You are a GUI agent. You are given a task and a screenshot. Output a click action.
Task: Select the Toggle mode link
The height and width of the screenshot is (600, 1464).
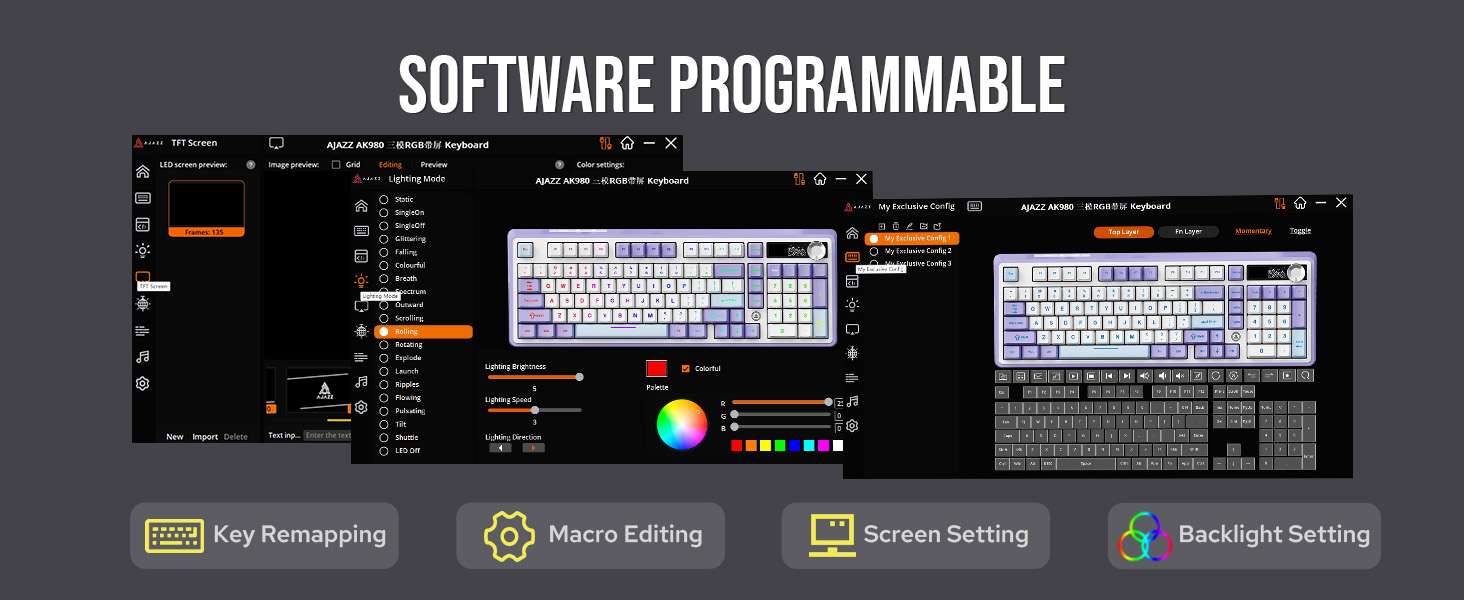click(1300, 231)
